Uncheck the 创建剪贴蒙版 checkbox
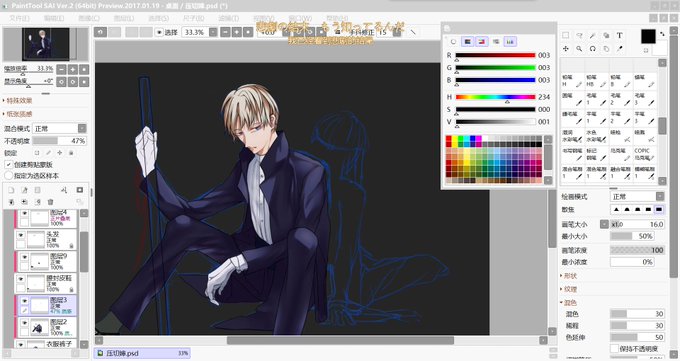 [8, 164]
